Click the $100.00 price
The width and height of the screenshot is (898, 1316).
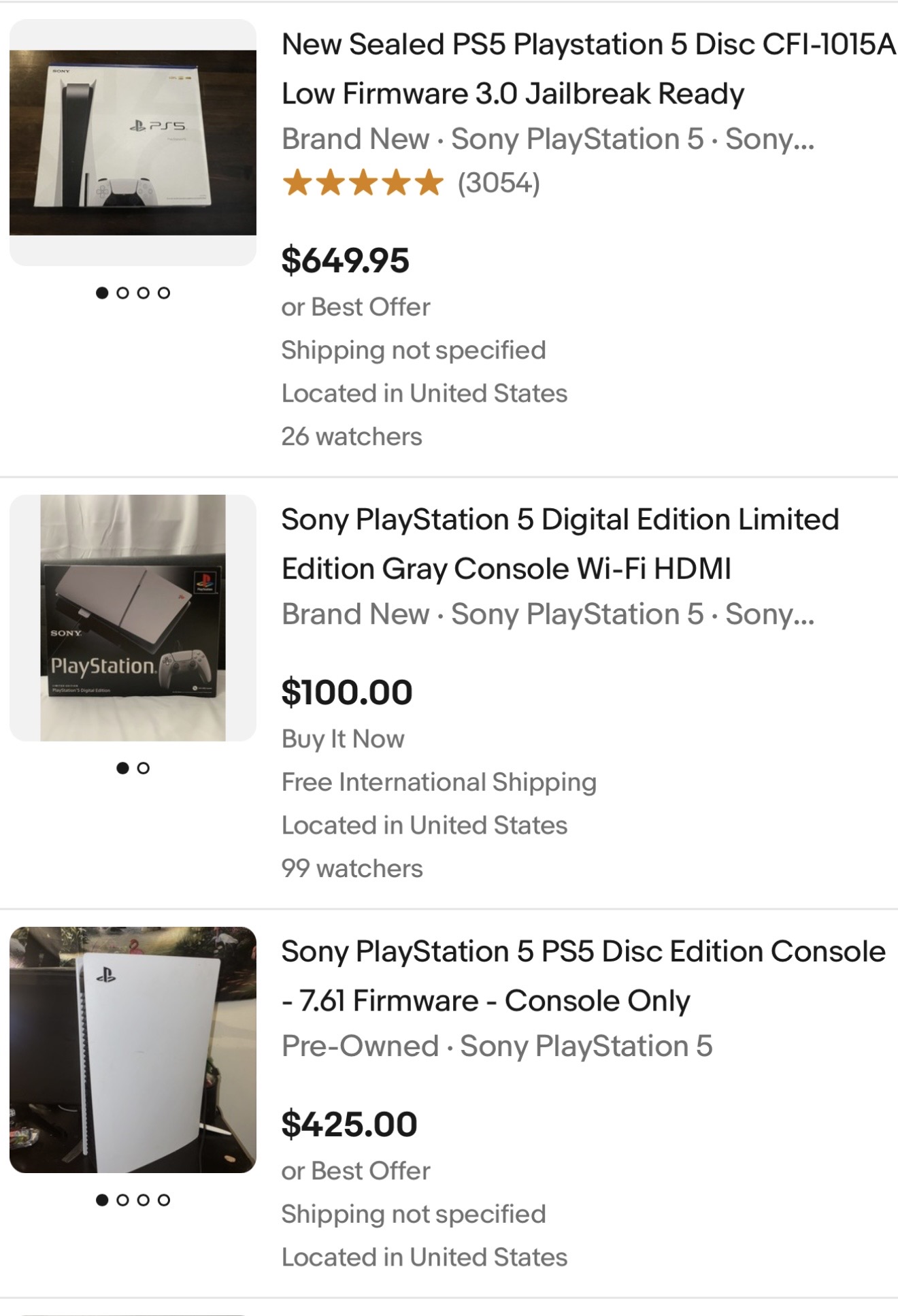pyautogui.click(x=347, y=693)
